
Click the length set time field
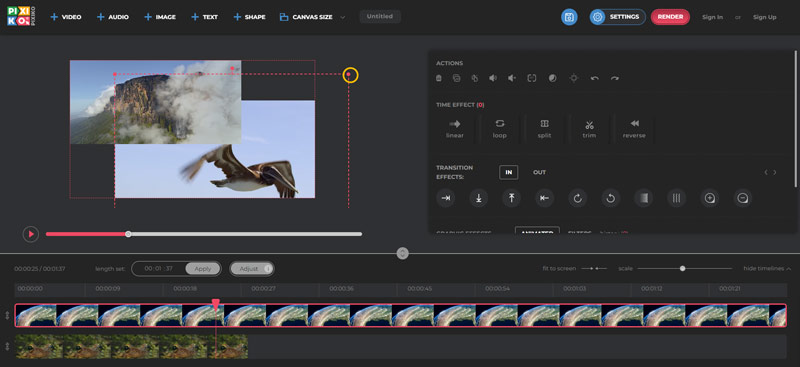[x=159, y=268]
